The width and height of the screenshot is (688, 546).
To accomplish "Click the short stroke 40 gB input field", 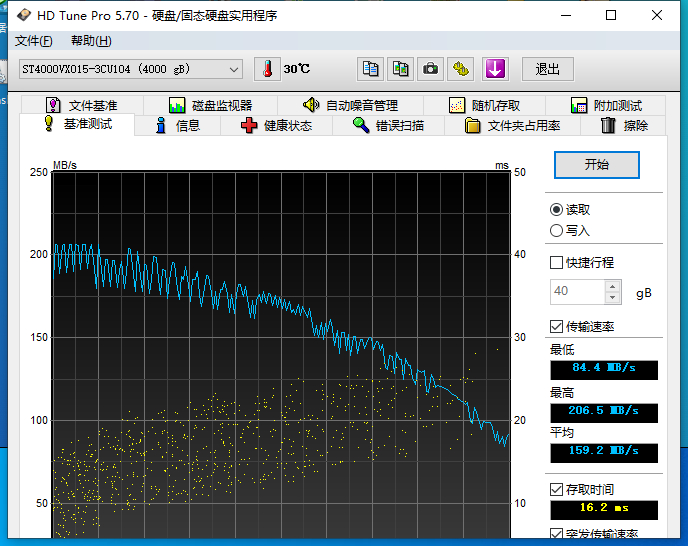I will [x=577, y=291].
